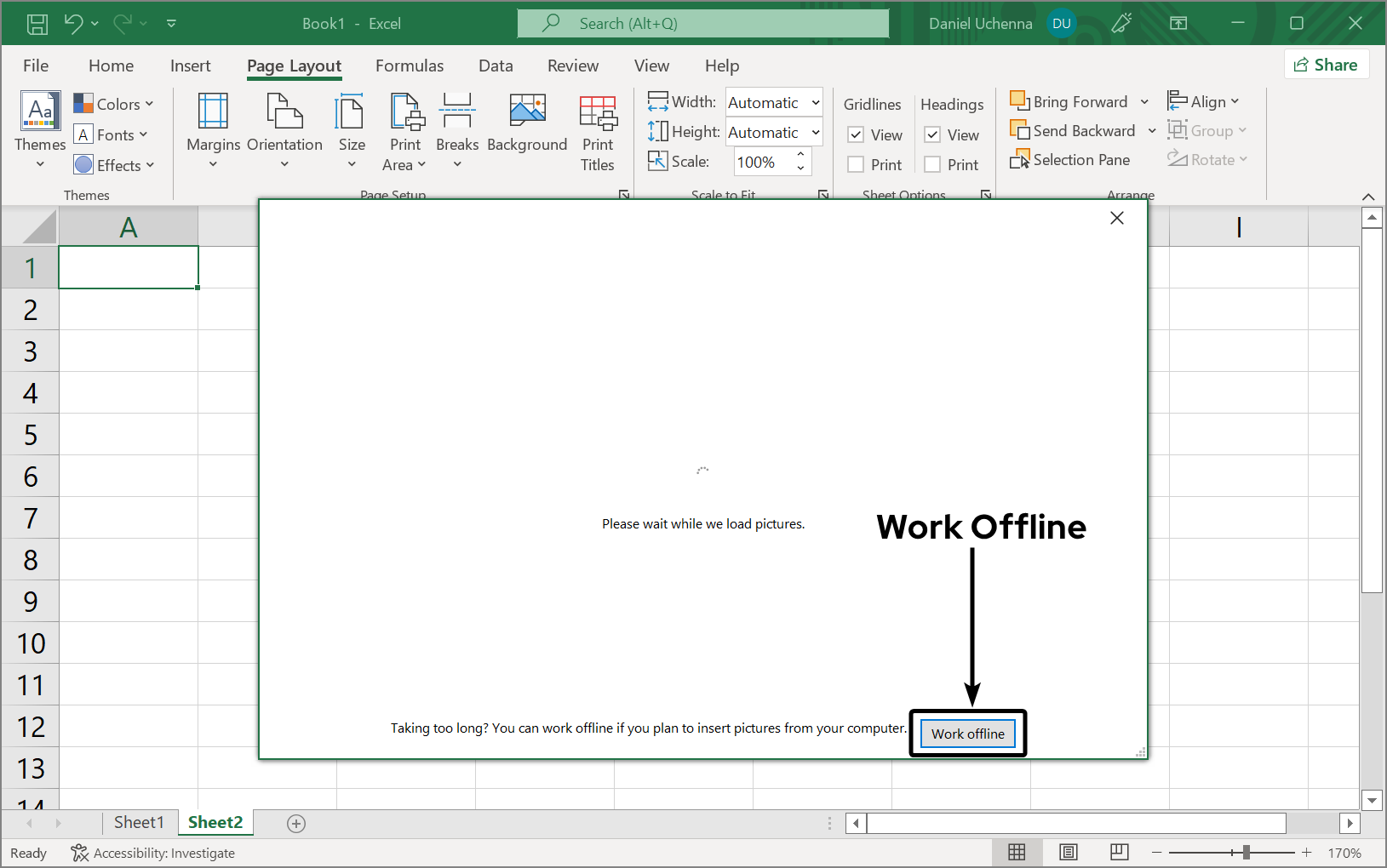Enable the Gridlines Print checkbox
Screen dimensions: 1387x868
pos(857,165)
